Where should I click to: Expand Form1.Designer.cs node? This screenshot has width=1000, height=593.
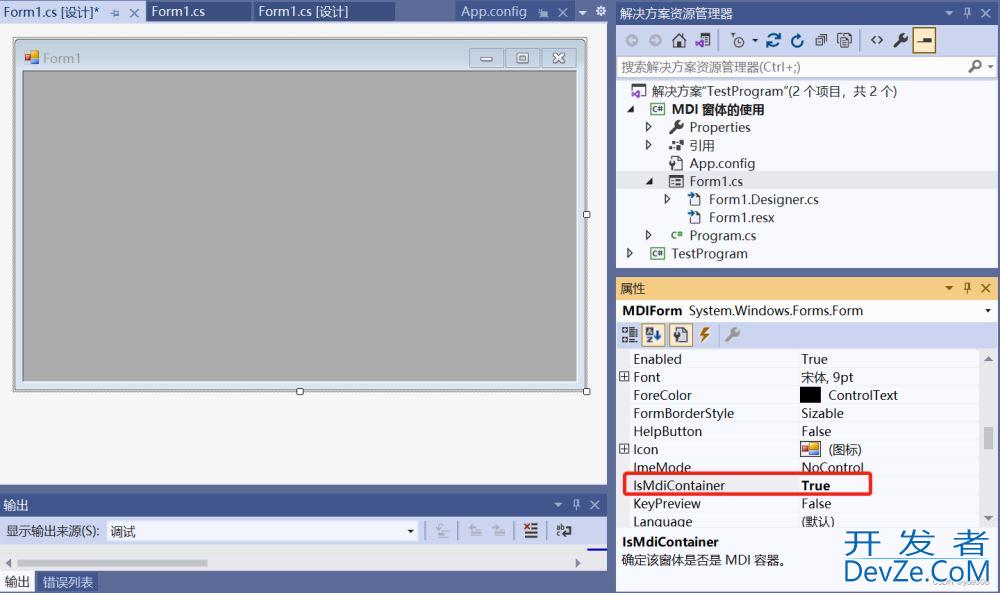(667, 200)
